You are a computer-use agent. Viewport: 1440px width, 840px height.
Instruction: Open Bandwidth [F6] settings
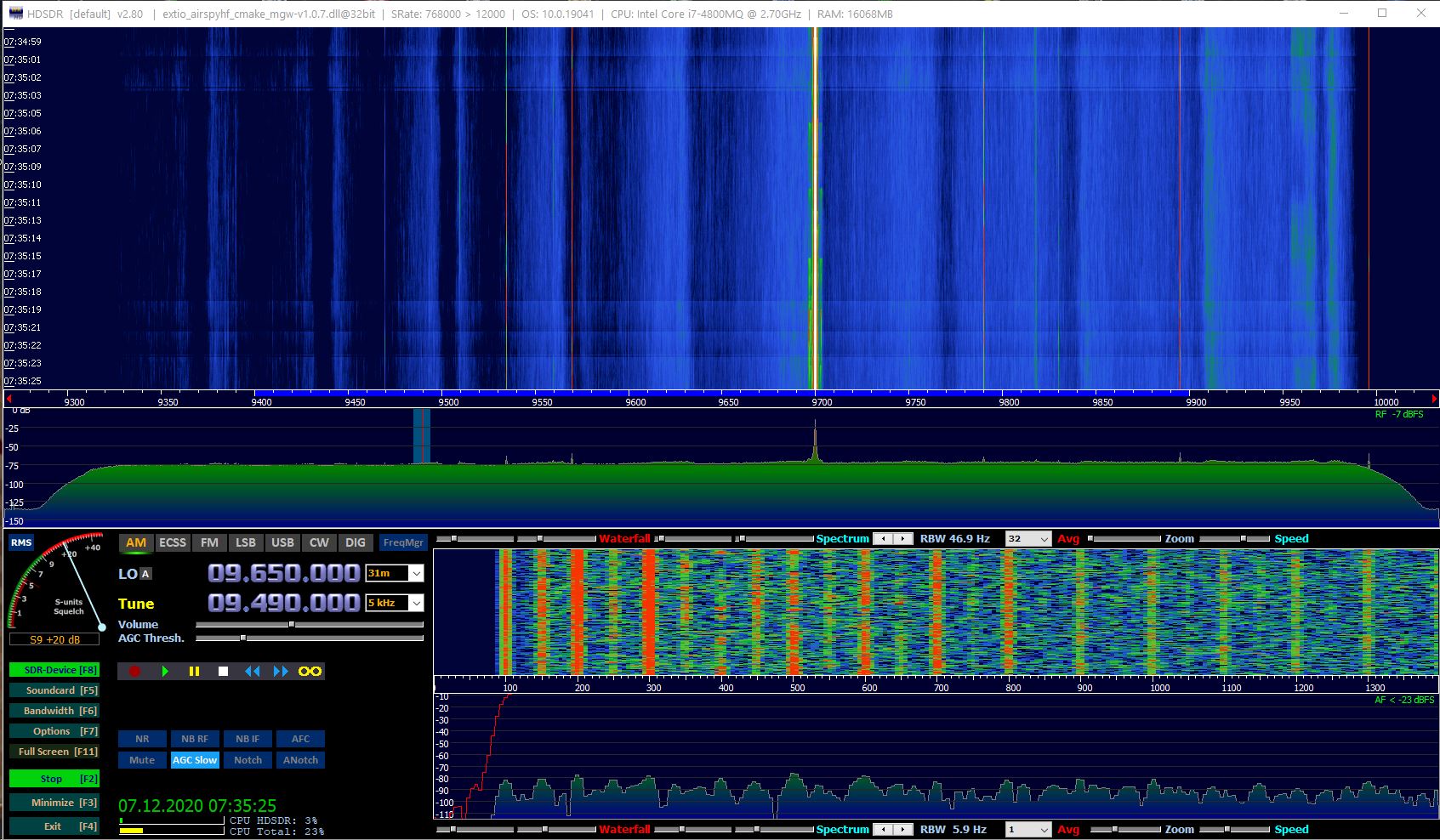pyautogui.click(x=54, y=711)
